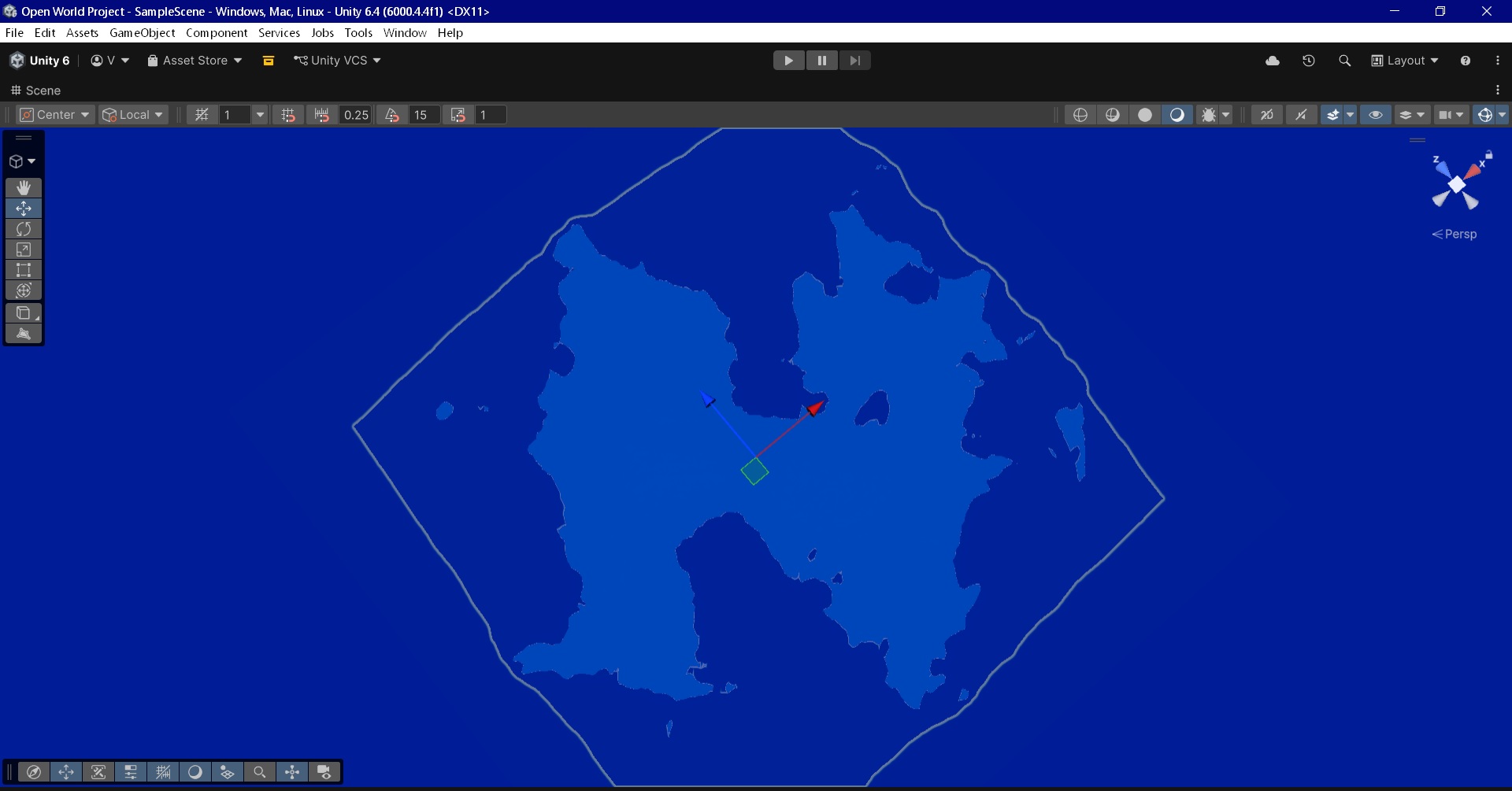1512x791 pixels.
Task: Select the Rotate tool
Action: (24, 229)
